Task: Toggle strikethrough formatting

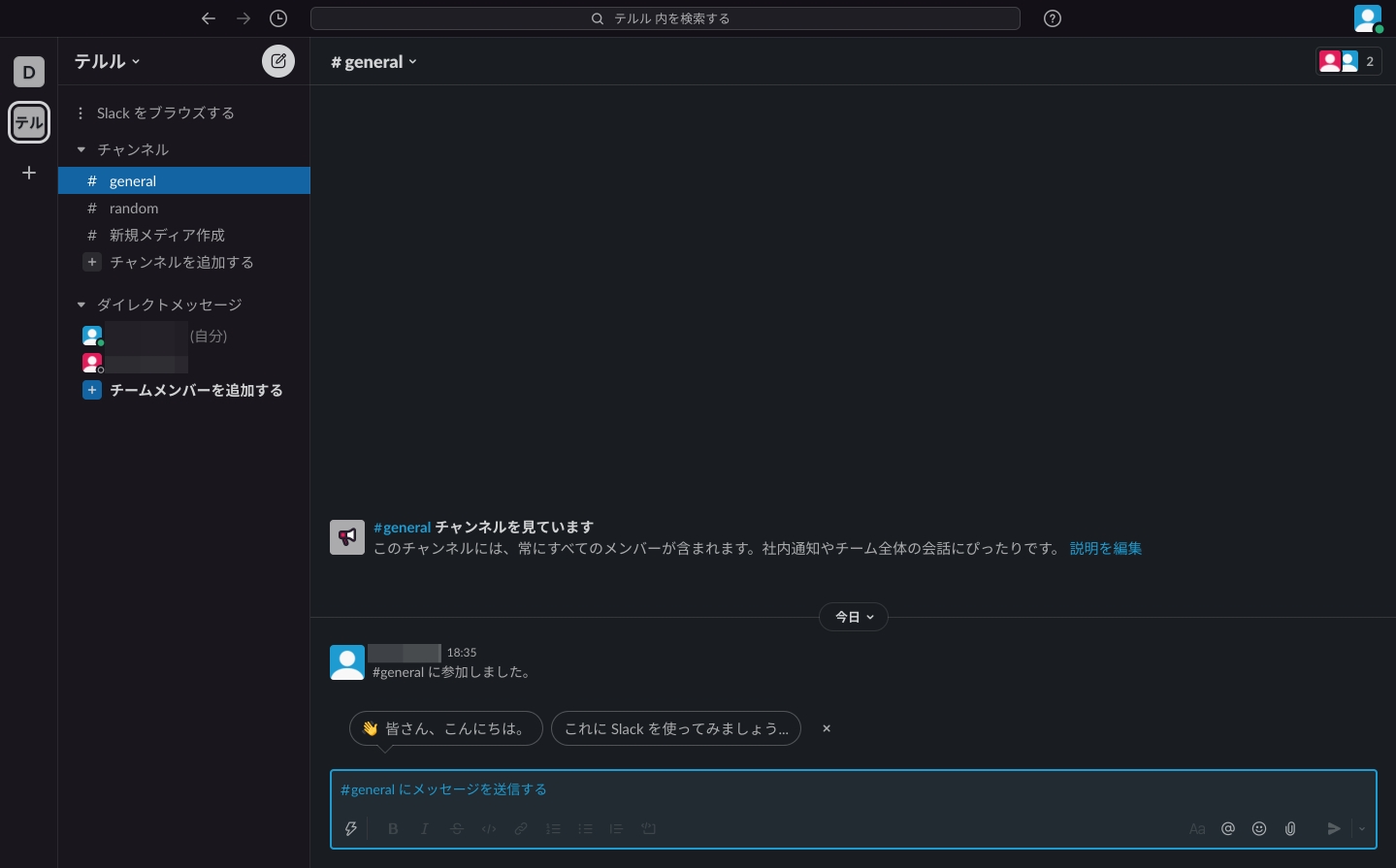Action: click(x=457, y=828)
